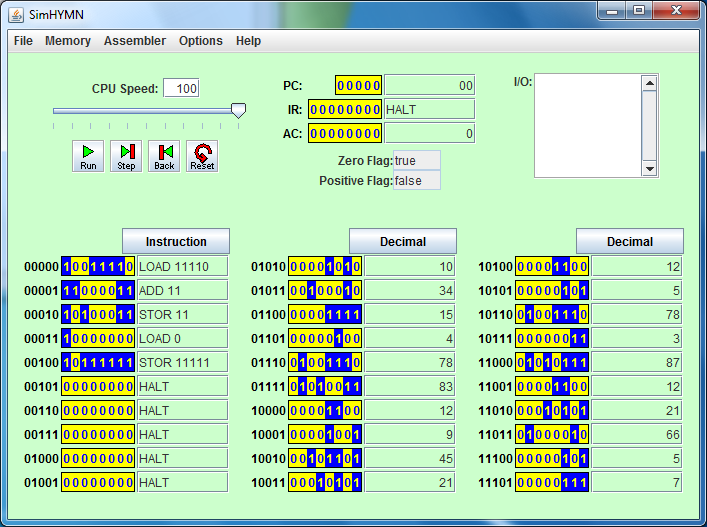Click the PC hex value field

(429, 85)
